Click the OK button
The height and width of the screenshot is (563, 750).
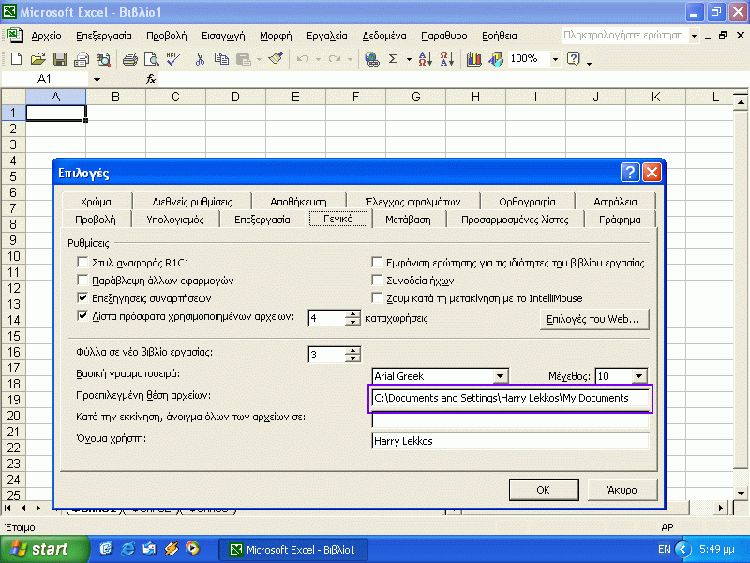click(x=543, y=490)
